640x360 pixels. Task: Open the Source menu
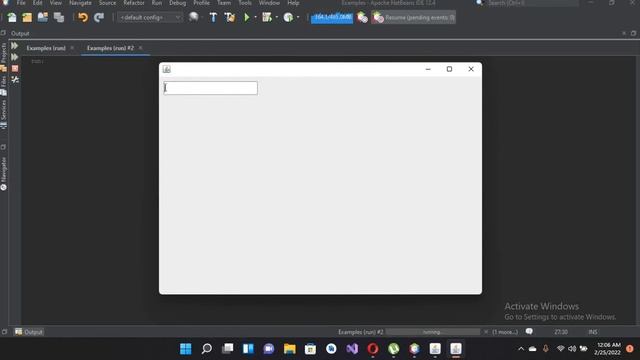107,3
